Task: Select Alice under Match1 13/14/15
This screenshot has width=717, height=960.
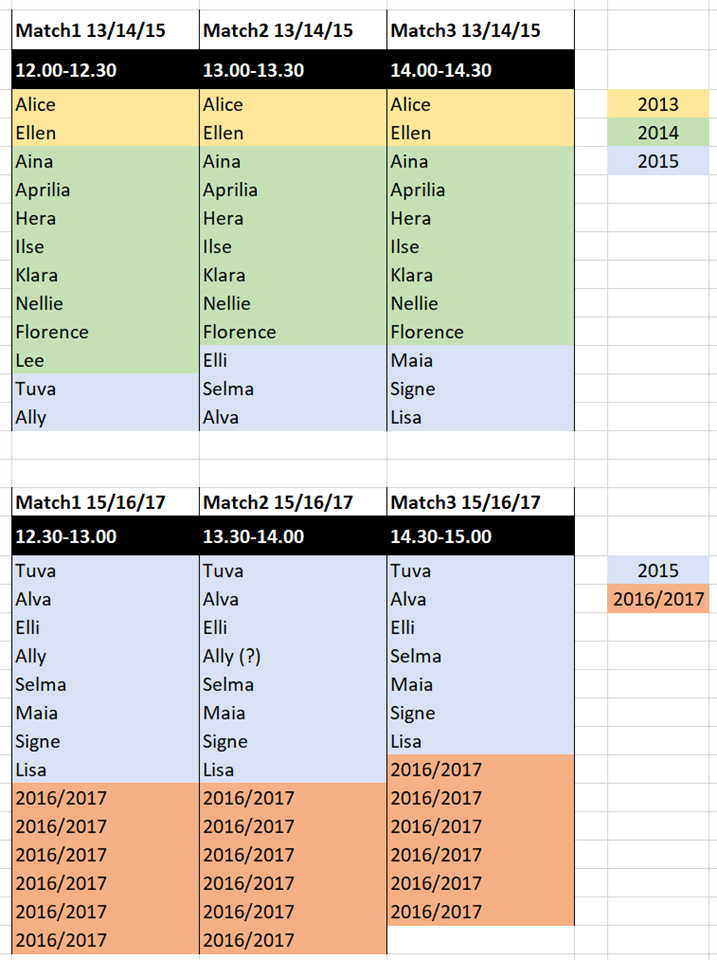Action: (x=105, y=104)
